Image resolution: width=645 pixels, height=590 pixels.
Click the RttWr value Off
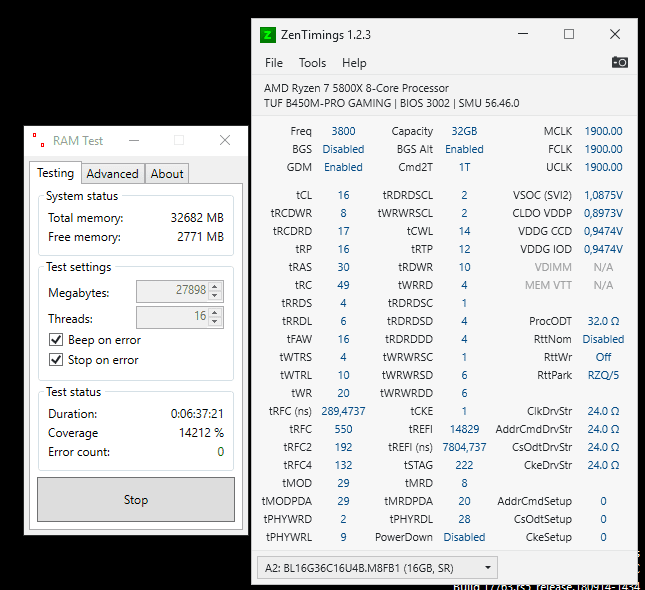(603, 357)
